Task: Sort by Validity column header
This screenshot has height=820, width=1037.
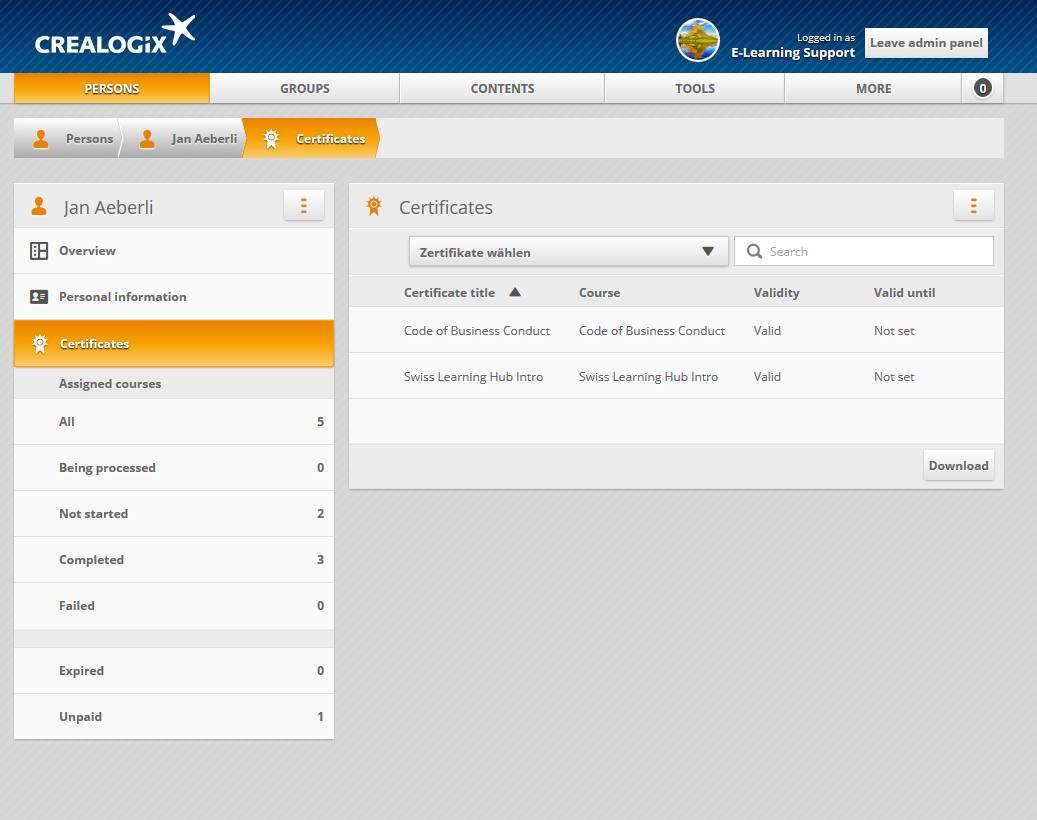Action: click(x=776, y=292)
